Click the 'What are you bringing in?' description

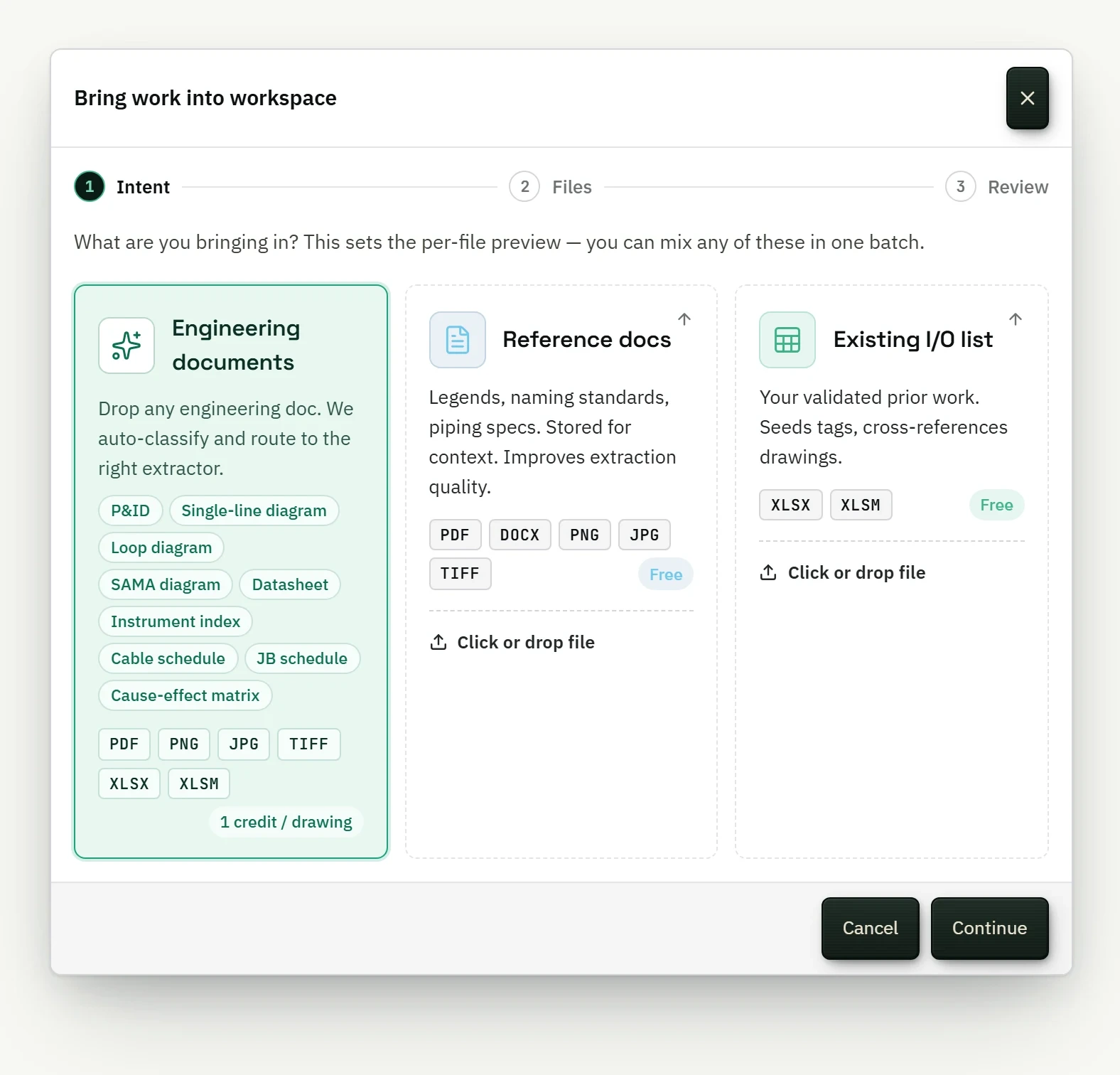(x=499, y=242)
